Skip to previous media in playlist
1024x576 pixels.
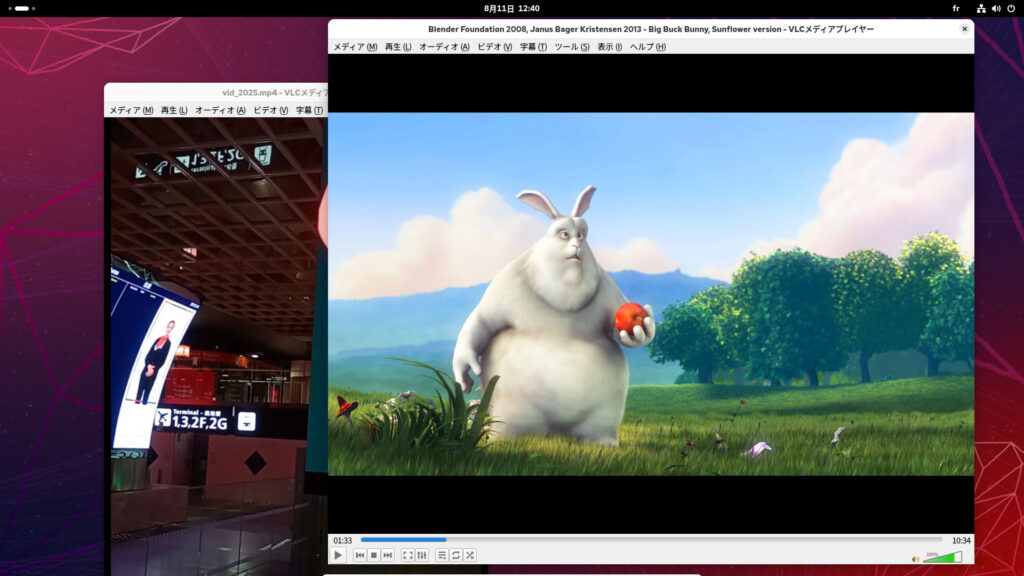[359, 555]
